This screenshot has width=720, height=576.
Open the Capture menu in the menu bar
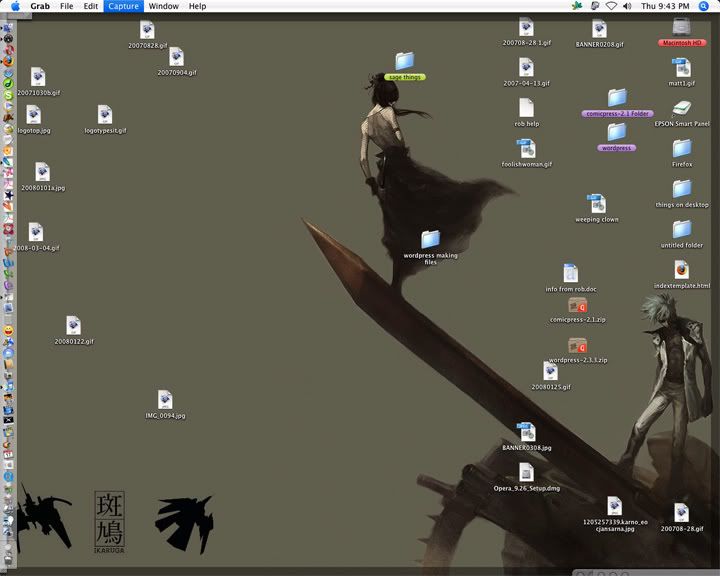click(x=124, y=6)
